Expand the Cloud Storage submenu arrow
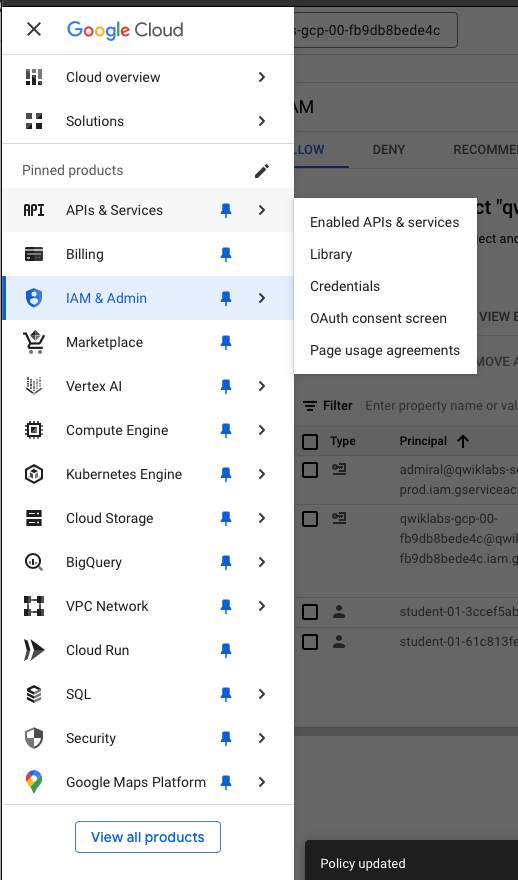Image resolution: width=518 pixels, height=880 pixels. point(262,518)
